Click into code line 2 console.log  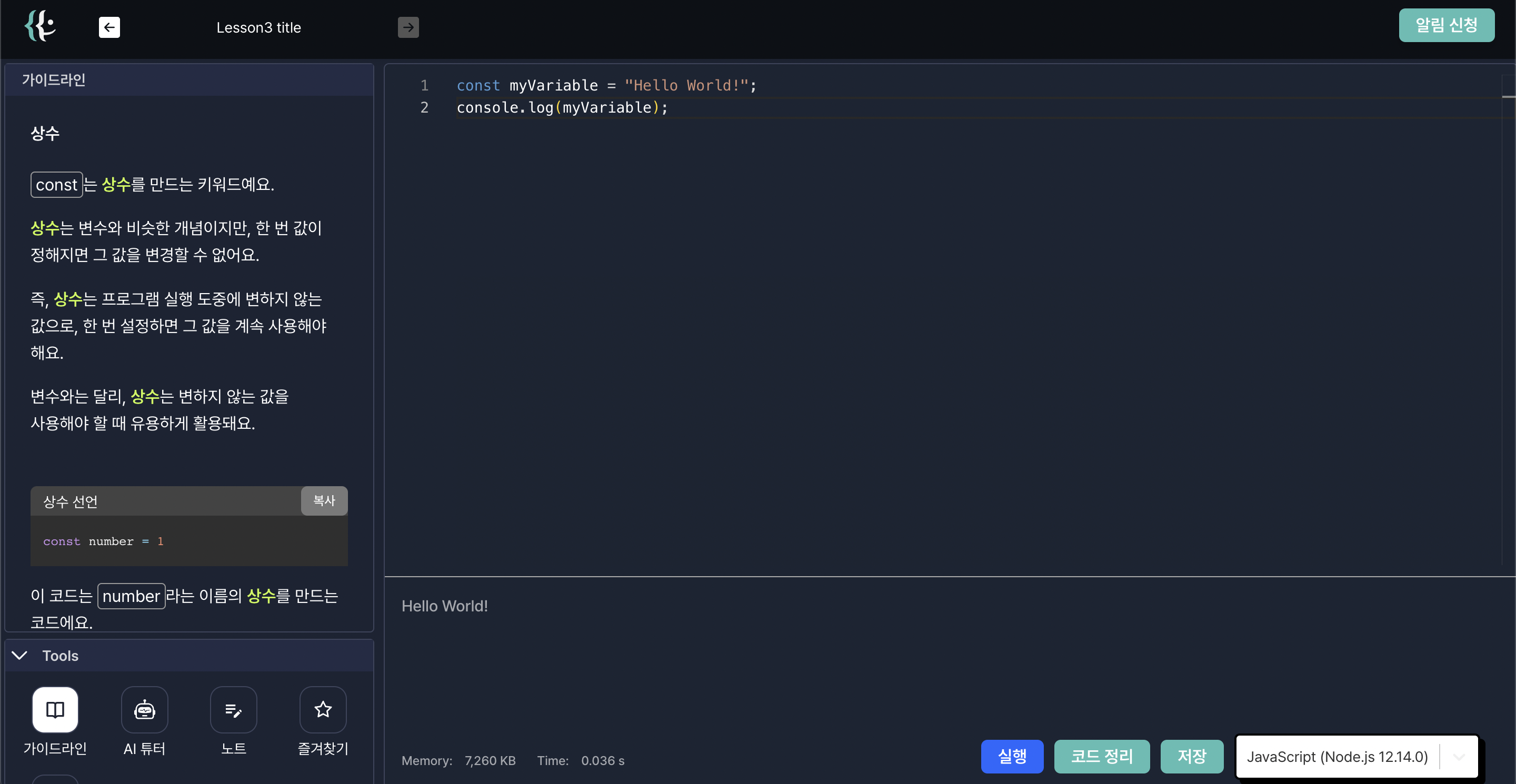[562, 108]
